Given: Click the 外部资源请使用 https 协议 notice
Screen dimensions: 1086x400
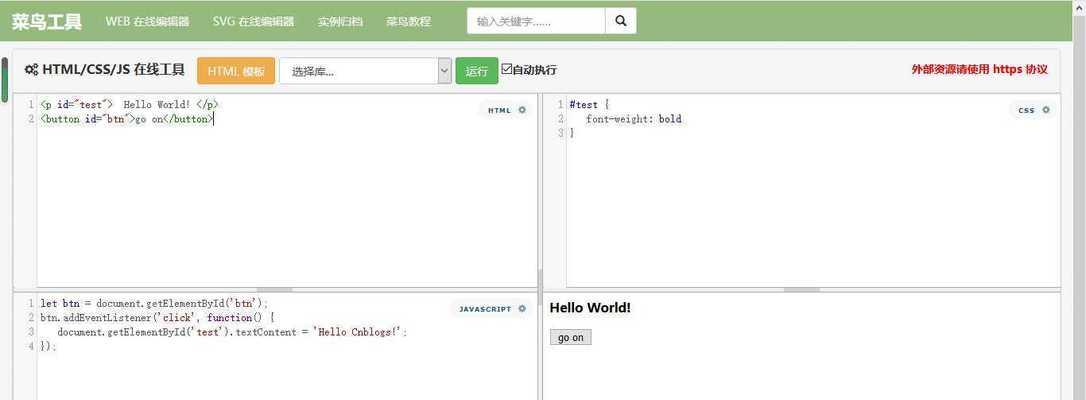Looking at the screenshot, I should [979, 69].
